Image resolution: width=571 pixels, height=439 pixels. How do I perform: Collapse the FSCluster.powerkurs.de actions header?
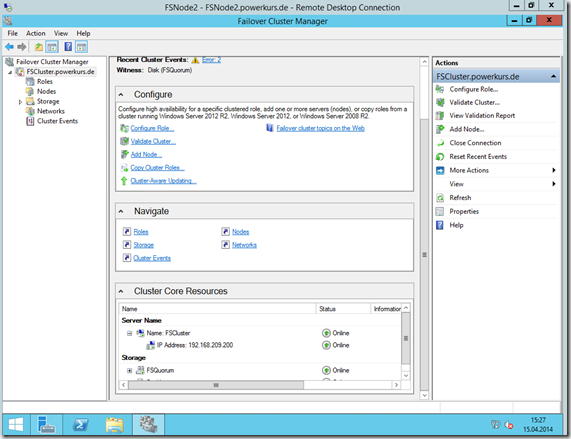(554, 76)
